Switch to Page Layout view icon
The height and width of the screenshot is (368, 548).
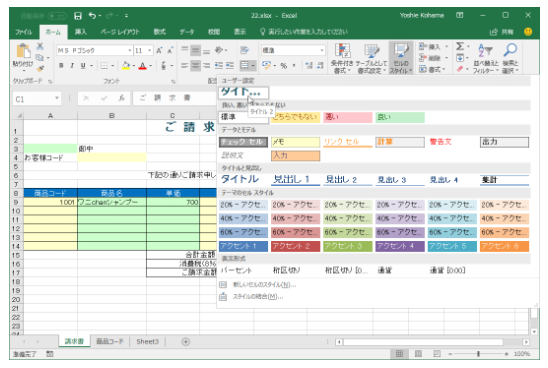pyautogui.click(x=418, y=354)
